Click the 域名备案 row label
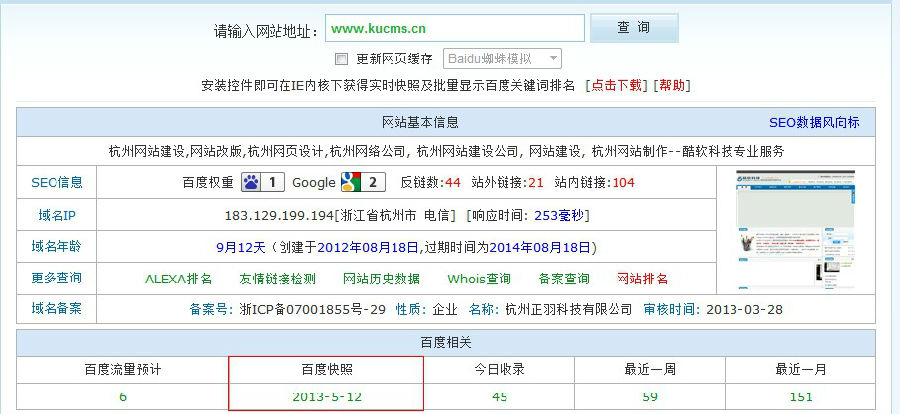The width and height of the screenshot is (900, 414). tap(57, 309)
